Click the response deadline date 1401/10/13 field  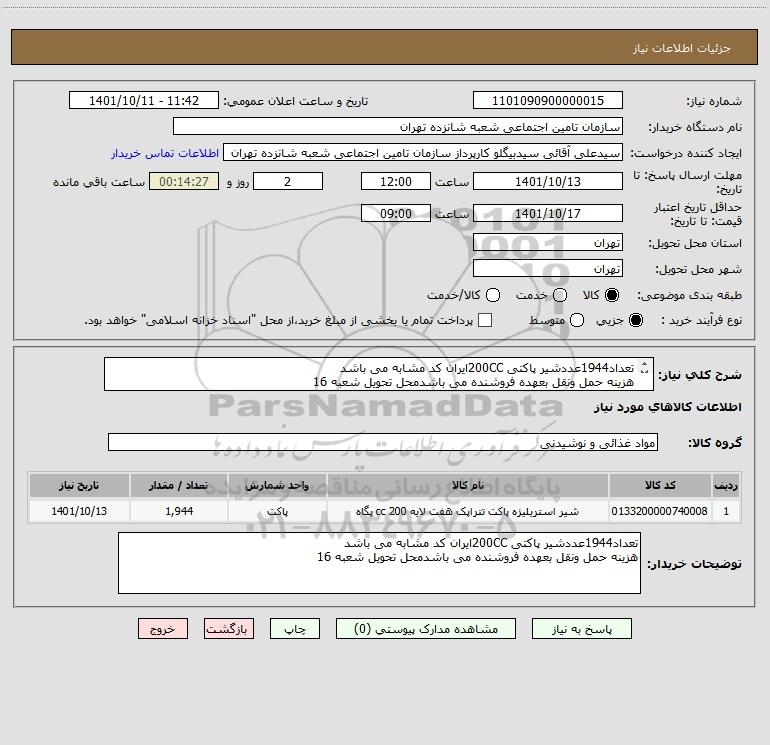pyautogui.click(x=548, y=181)
